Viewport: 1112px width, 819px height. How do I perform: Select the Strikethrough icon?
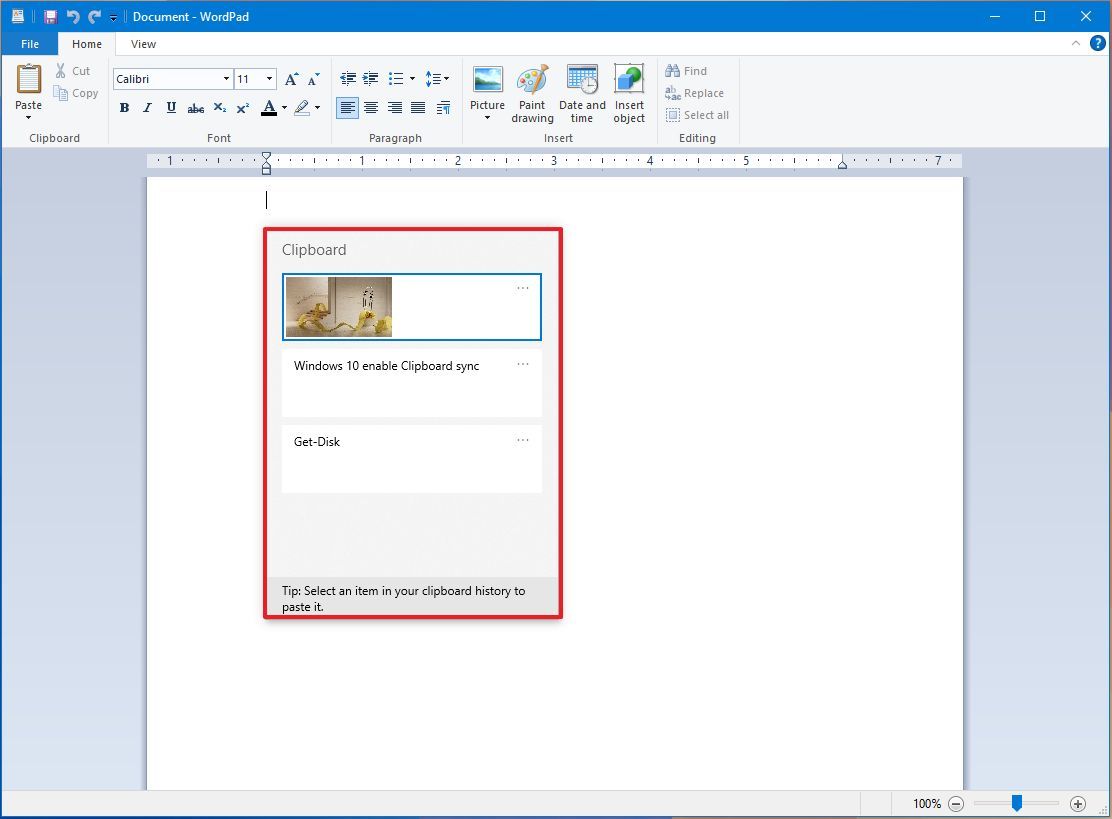tap(196, 107)
